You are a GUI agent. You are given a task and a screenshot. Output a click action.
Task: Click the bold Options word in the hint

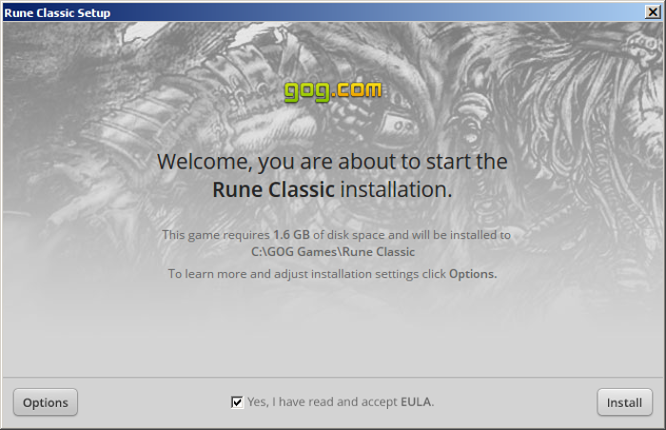473,274
